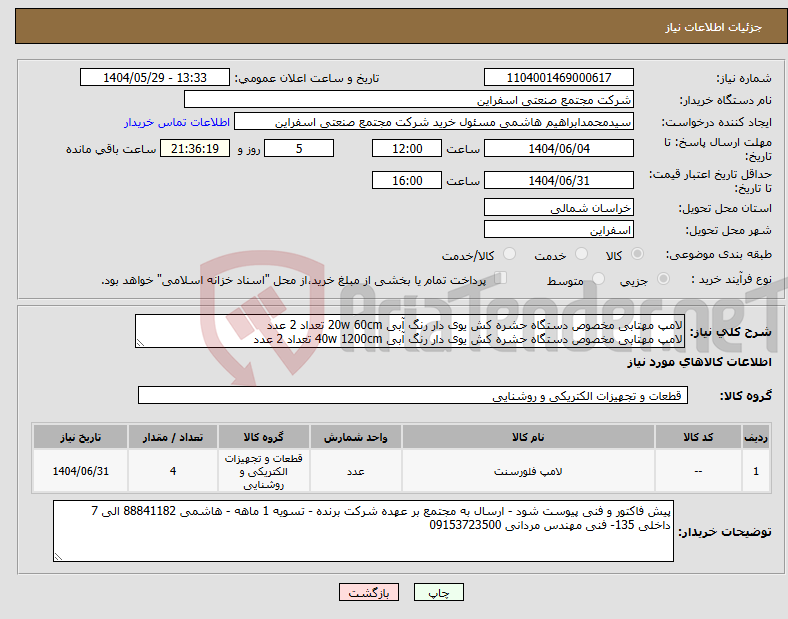The width and height of the screenshot is (788, 619).
Task: Click the گروه کالا column header
Action: (x=264, y=437)
